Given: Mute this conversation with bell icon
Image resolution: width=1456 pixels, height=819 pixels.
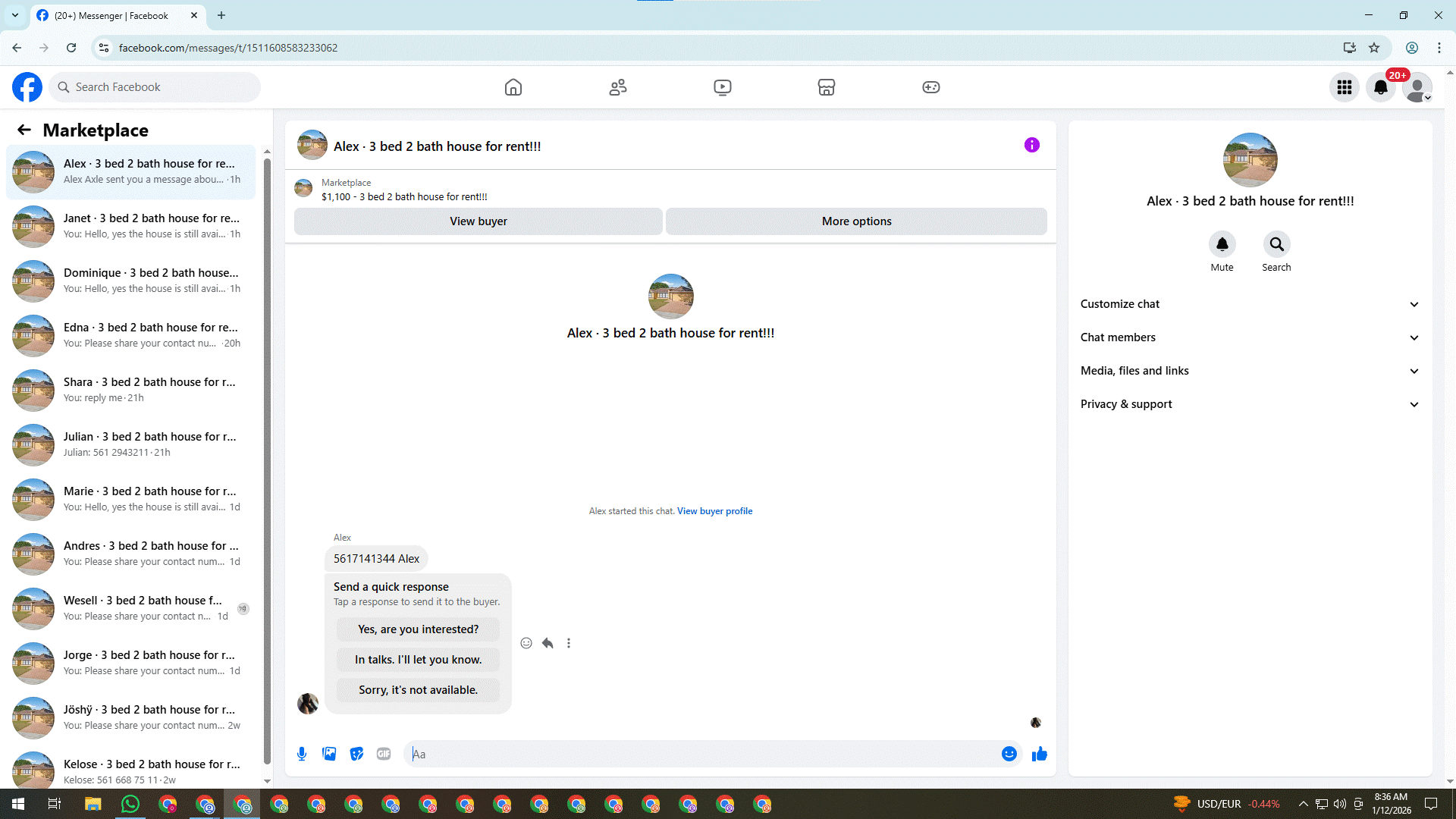Looking at the screenshot, I should click(1222, 244).
